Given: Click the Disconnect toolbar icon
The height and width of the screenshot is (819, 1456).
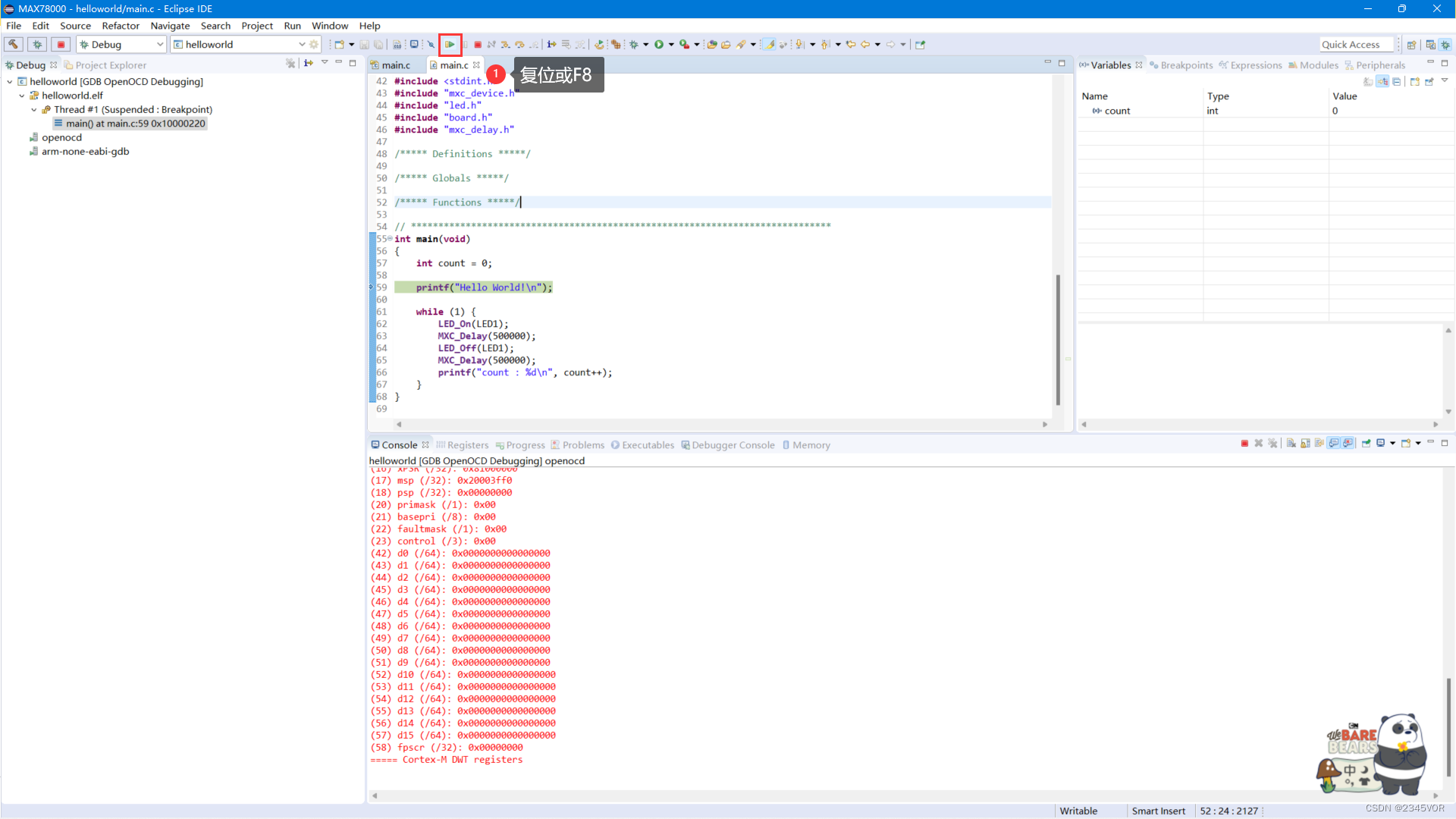Looking at the screenshot, I should click(491, 45).
